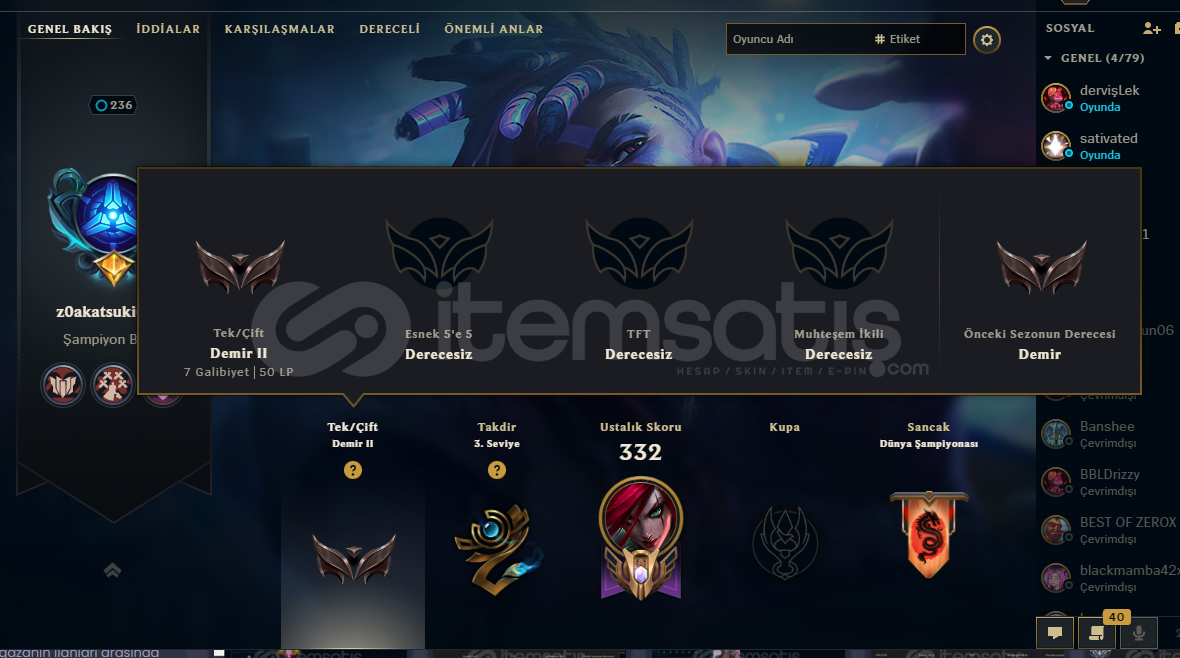The width and height of the screenshot is (1180, 658).
Task: Click the Ustalık Skoru champion emblem
Action: [641, 538]
